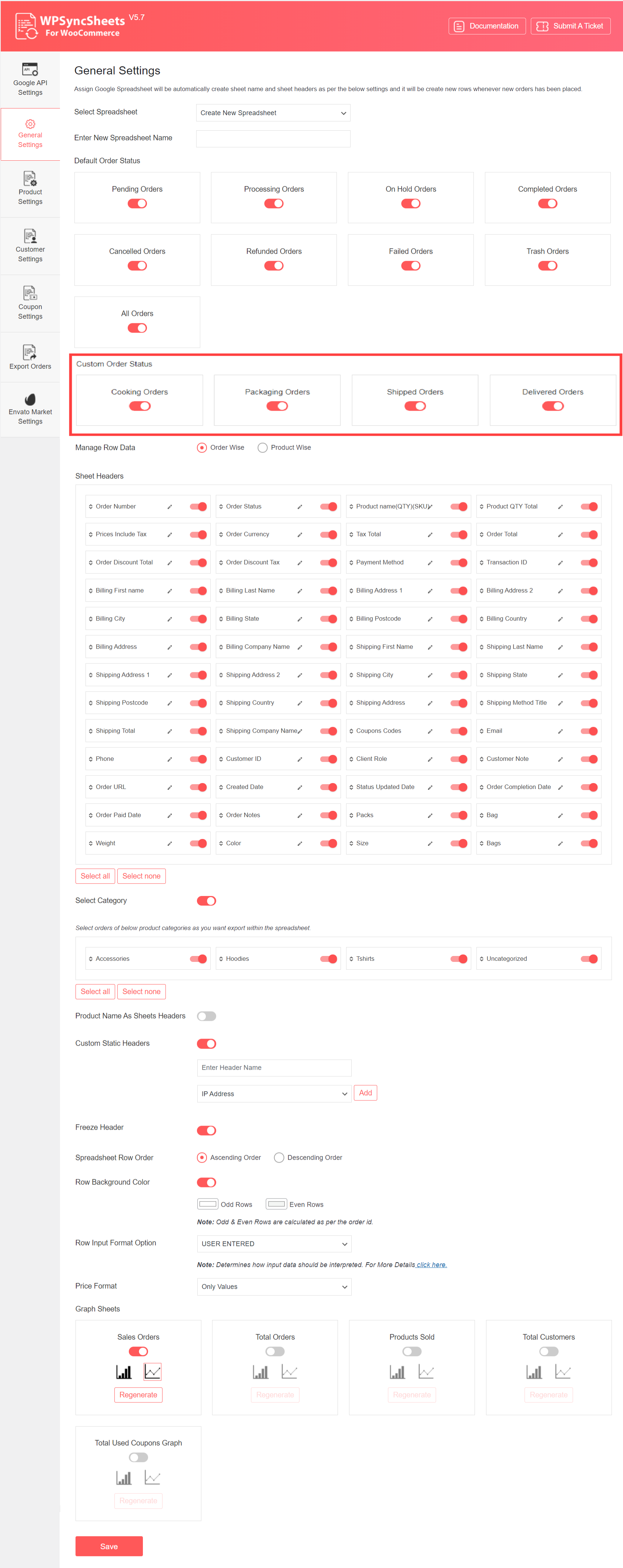The width and height of the screenshot is (623, 1568).
Task: Turn off the Cooking Orders custom status
Action: tap(140, 406)
